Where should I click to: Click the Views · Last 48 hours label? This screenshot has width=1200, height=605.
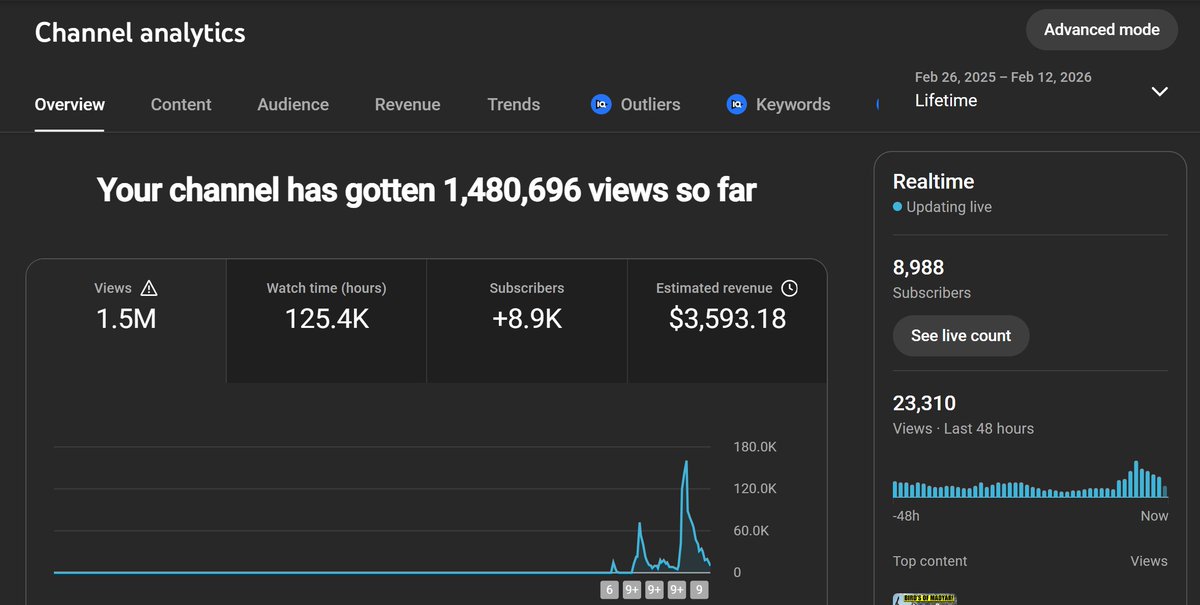point(963,428)
